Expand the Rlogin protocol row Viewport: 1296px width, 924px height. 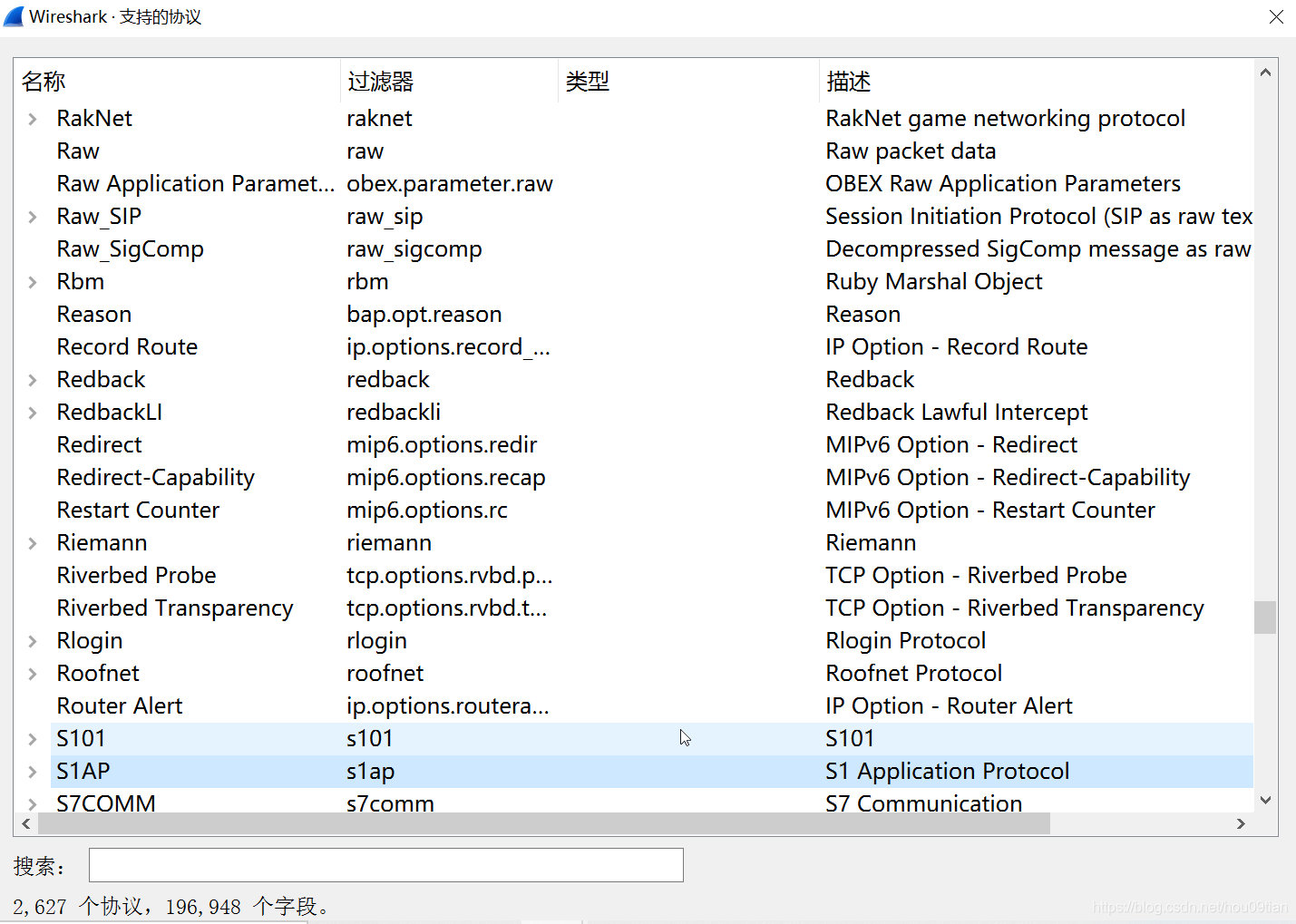(x=33, y=641)
